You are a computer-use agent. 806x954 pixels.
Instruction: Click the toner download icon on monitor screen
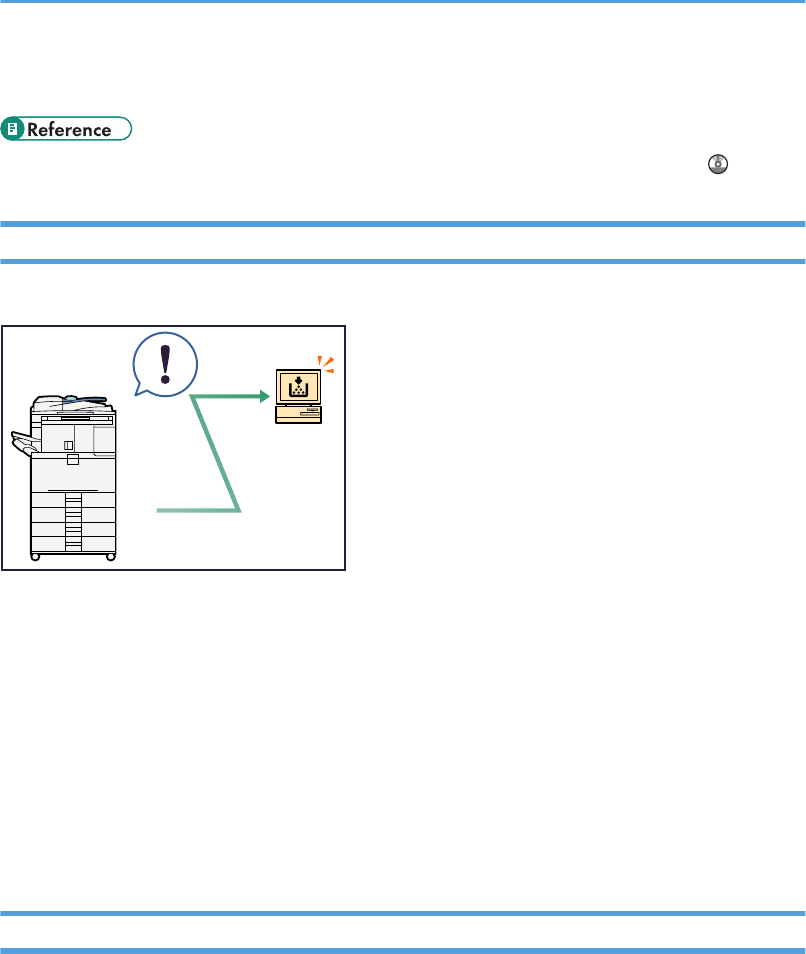pos(298,387)
